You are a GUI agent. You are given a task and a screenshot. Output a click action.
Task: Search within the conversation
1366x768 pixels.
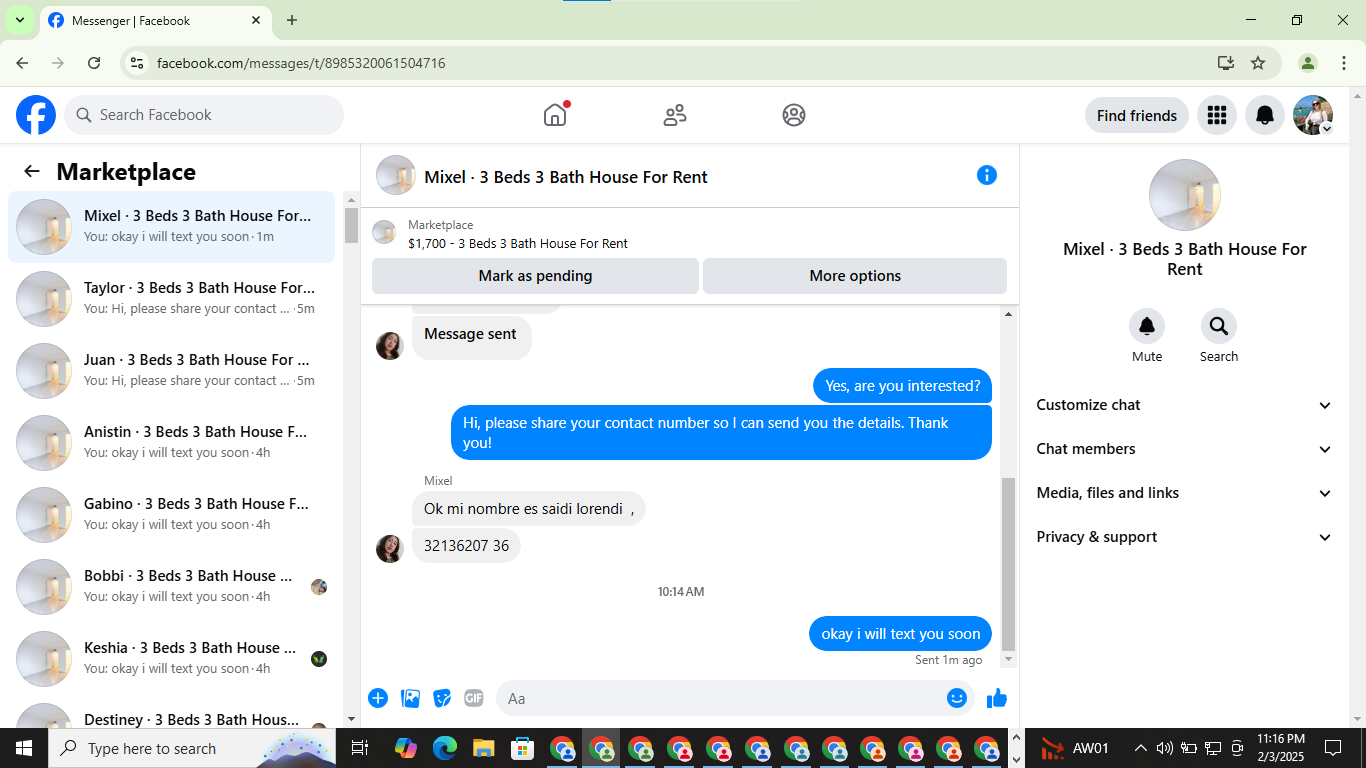coord(1219,326)
